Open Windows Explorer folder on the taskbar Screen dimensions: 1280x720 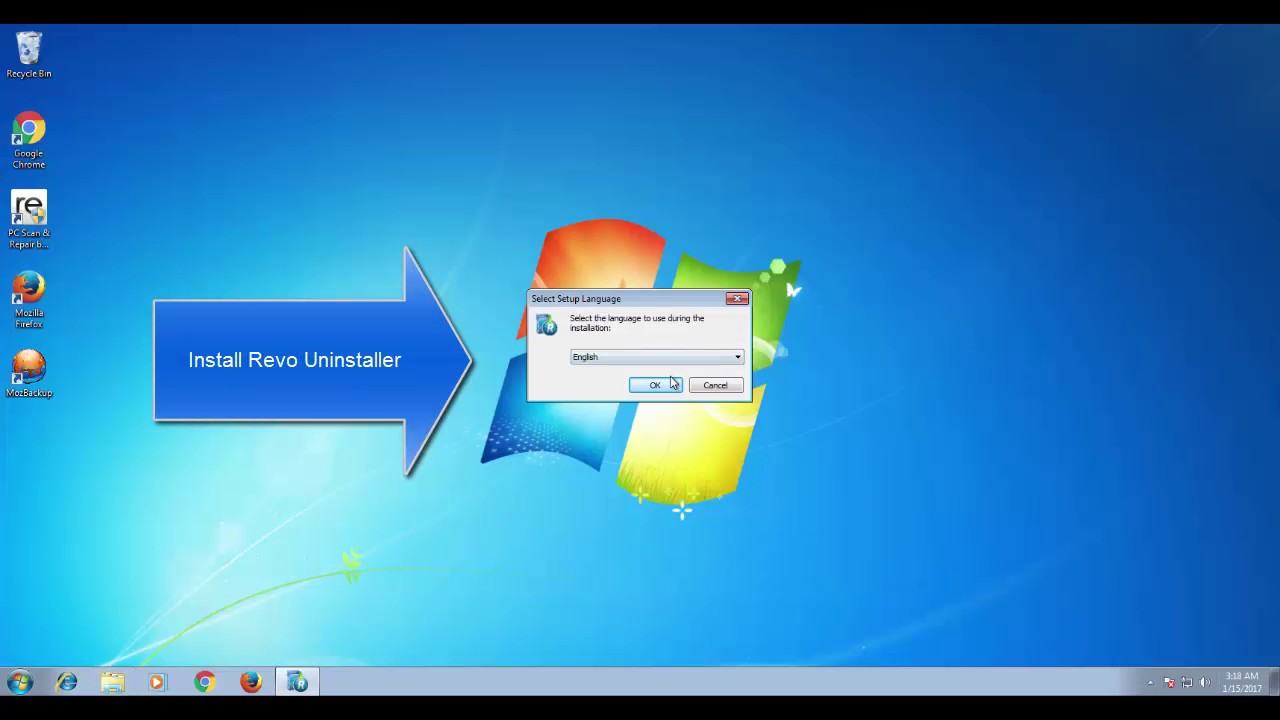click(x=112, y=682)
